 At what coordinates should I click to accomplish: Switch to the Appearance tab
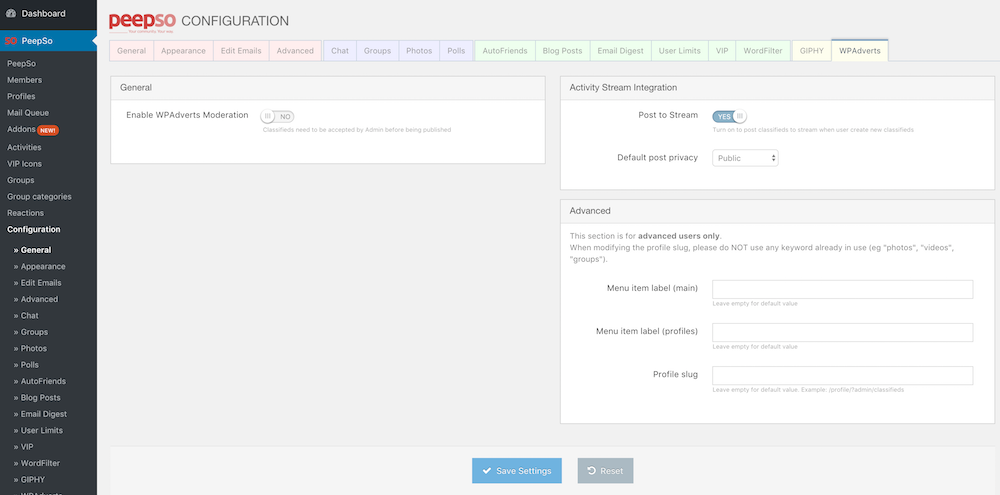pos(183,51)
